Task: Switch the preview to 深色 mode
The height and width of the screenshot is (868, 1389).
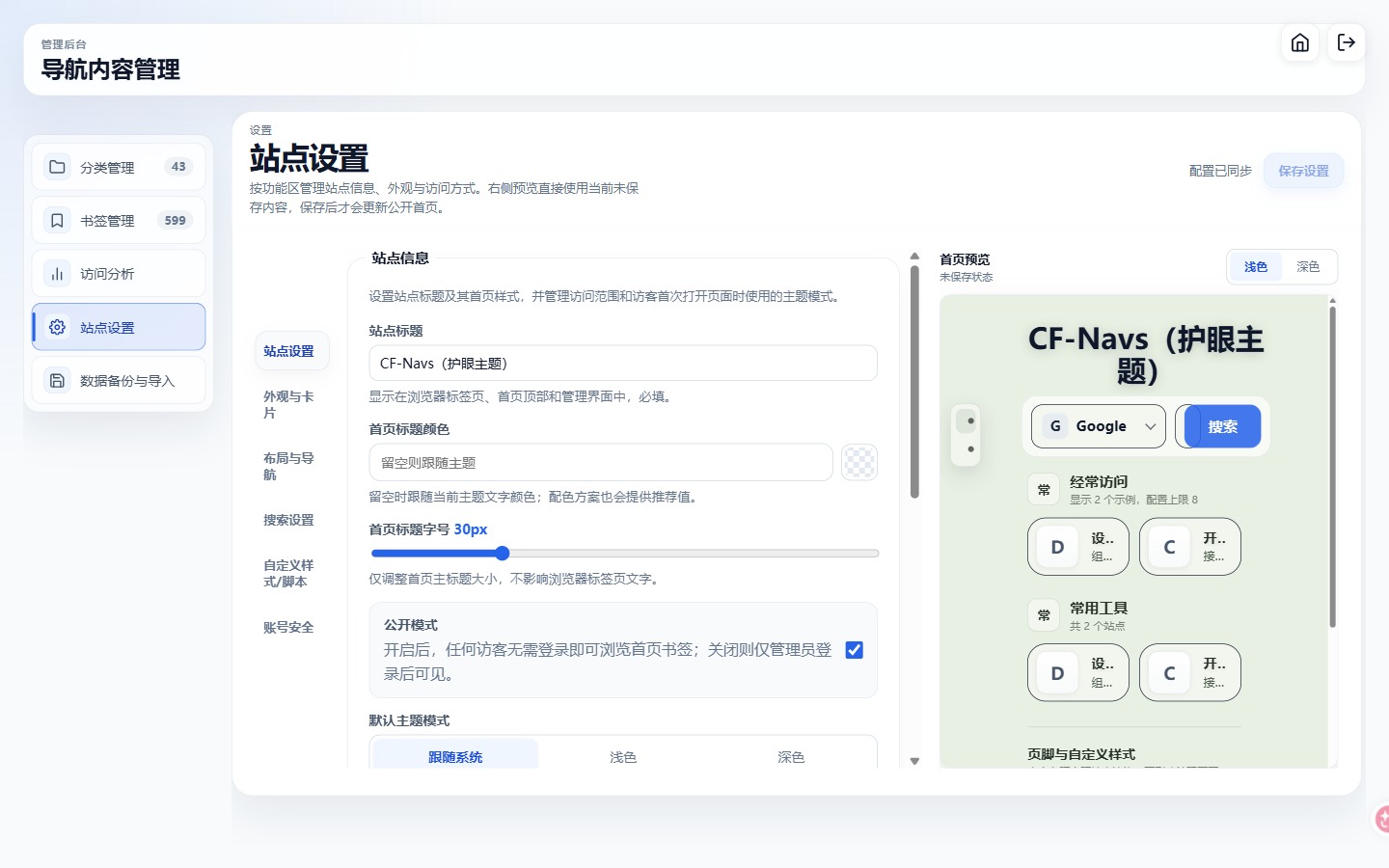Action: [x=1308, y=266]
